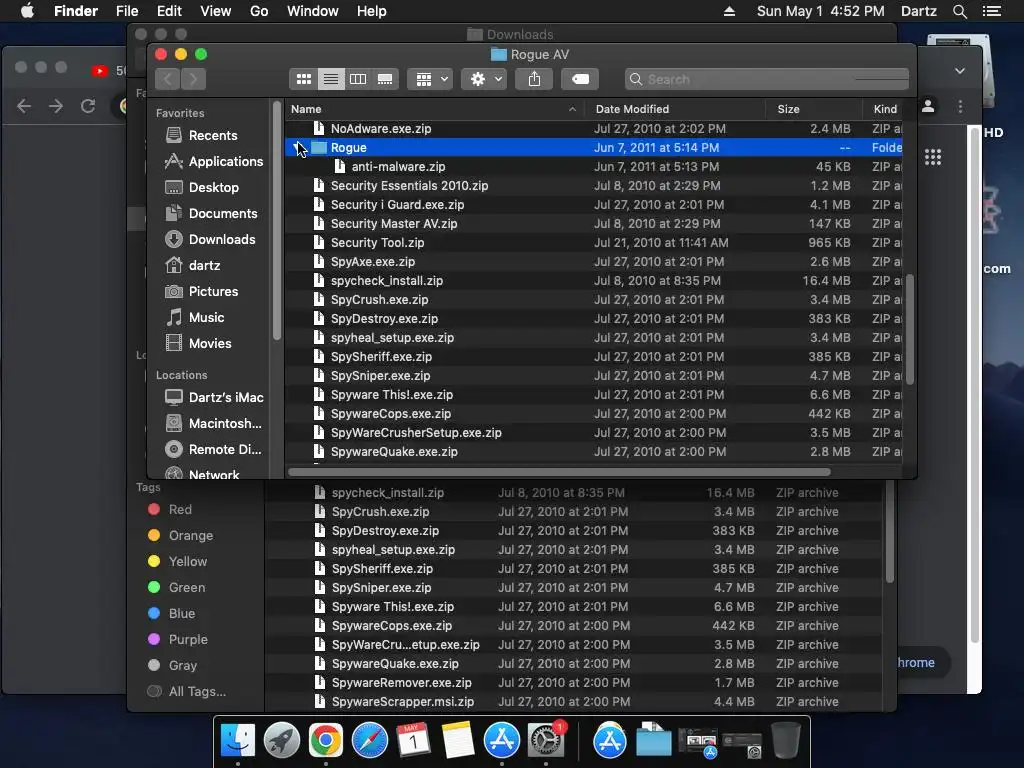Click the Finder Forward arrow button
Image resolution: width=1024 pixels, height=768 pixels.
pyautogui.click(x=193, y=79)
